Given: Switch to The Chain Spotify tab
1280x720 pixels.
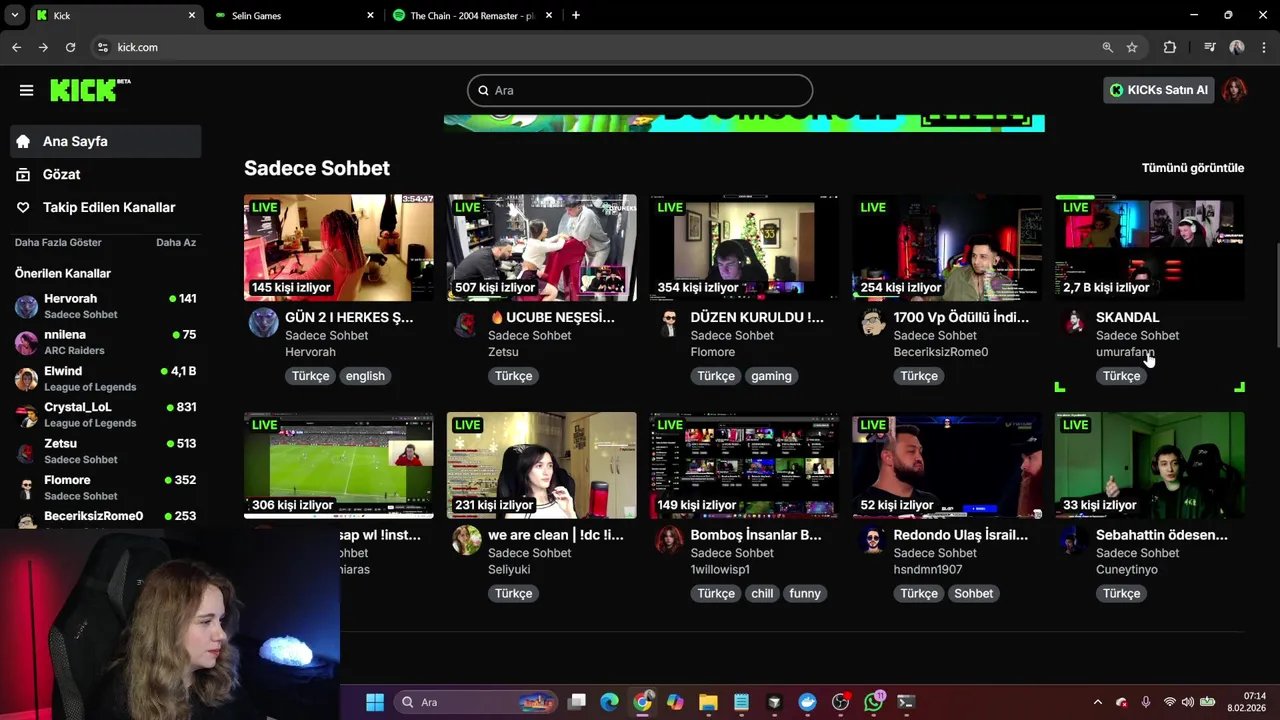Looking at the screenshot, I should click(x=472, y=15).
